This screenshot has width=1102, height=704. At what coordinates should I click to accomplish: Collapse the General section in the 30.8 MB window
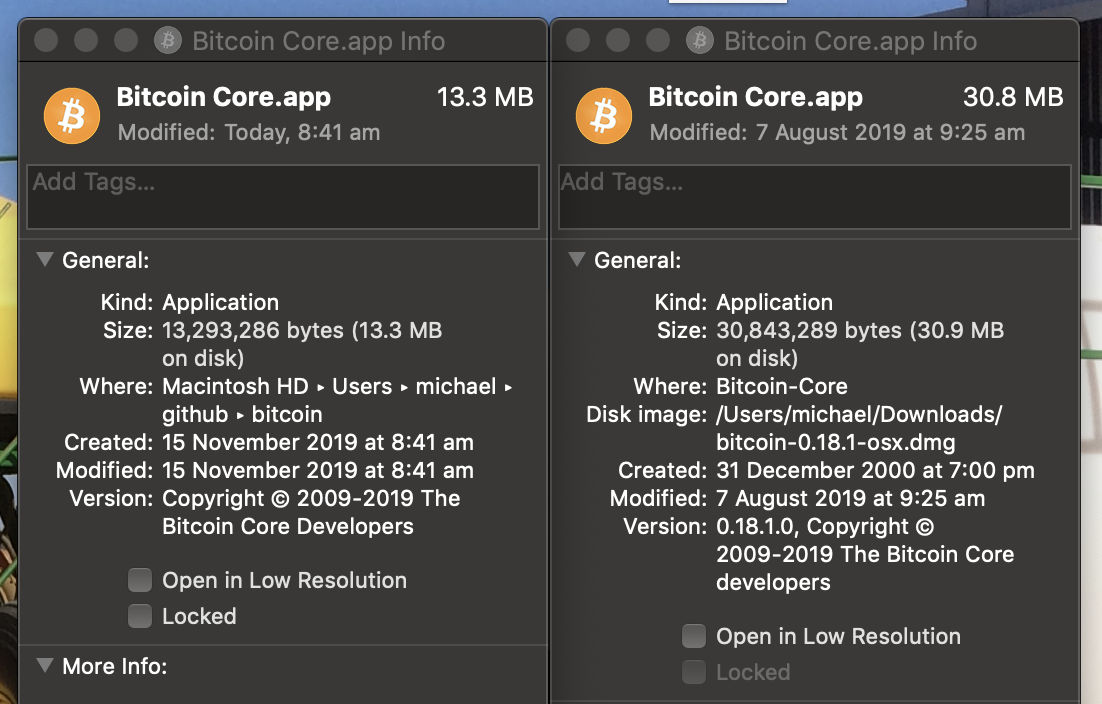pos(577,260)
